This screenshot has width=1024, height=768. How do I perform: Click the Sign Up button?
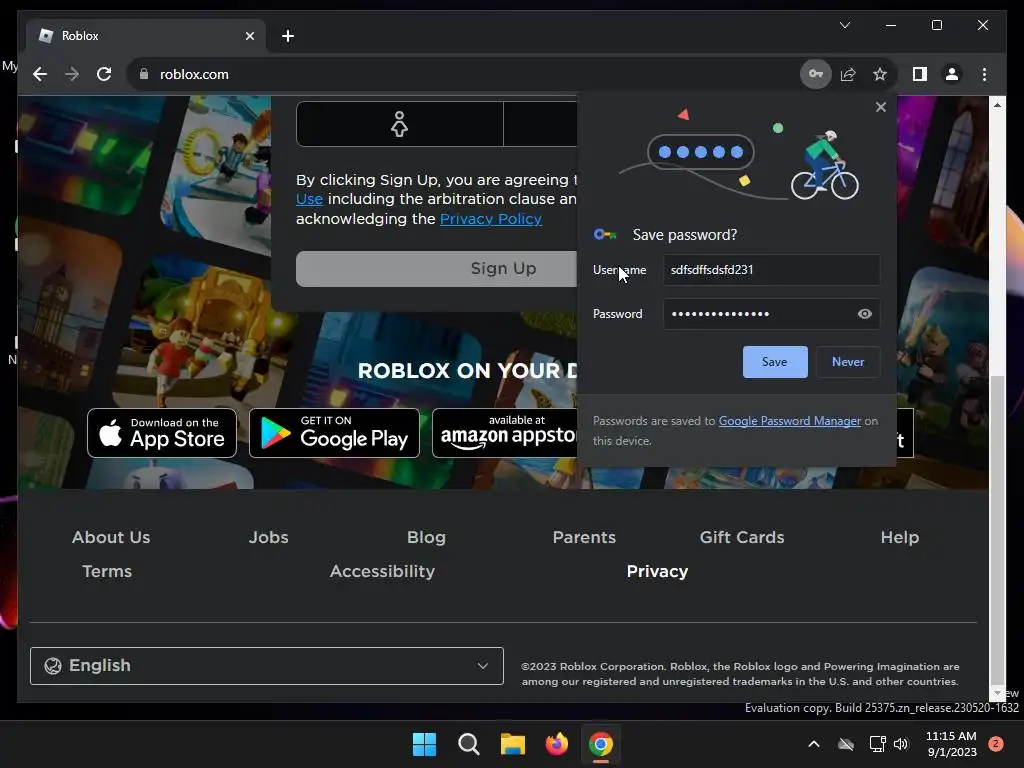436,268
